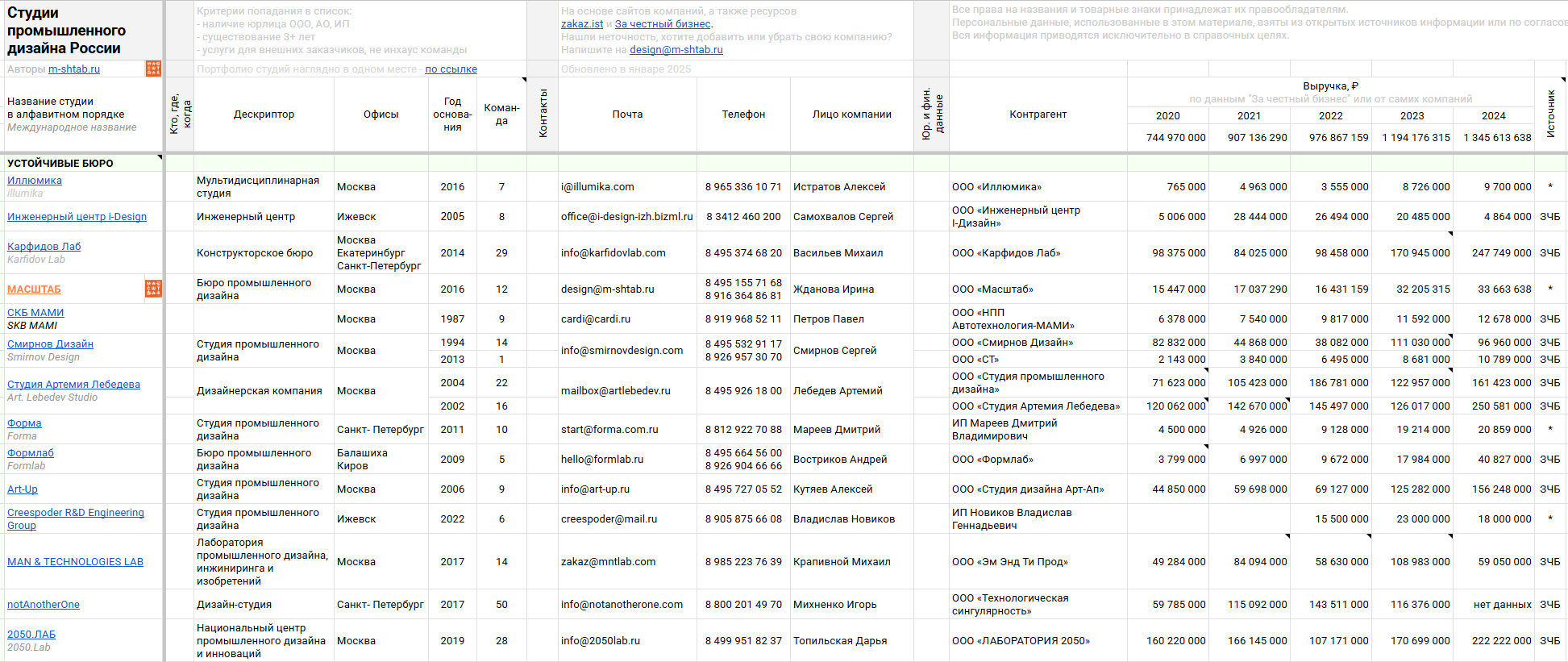
Task: Open the Creespoder R&D Engineering Group link
Action: [76, 519]
